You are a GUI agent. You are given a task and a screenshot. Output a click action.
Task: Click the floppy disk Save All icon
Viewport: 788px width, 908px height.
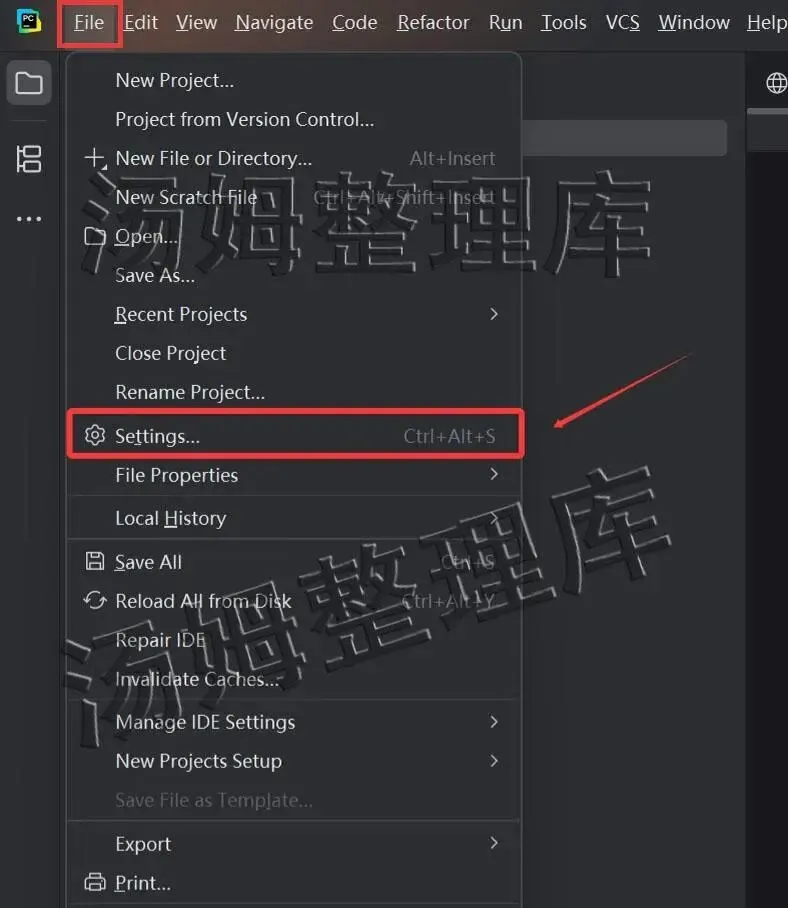click(95, 562)
